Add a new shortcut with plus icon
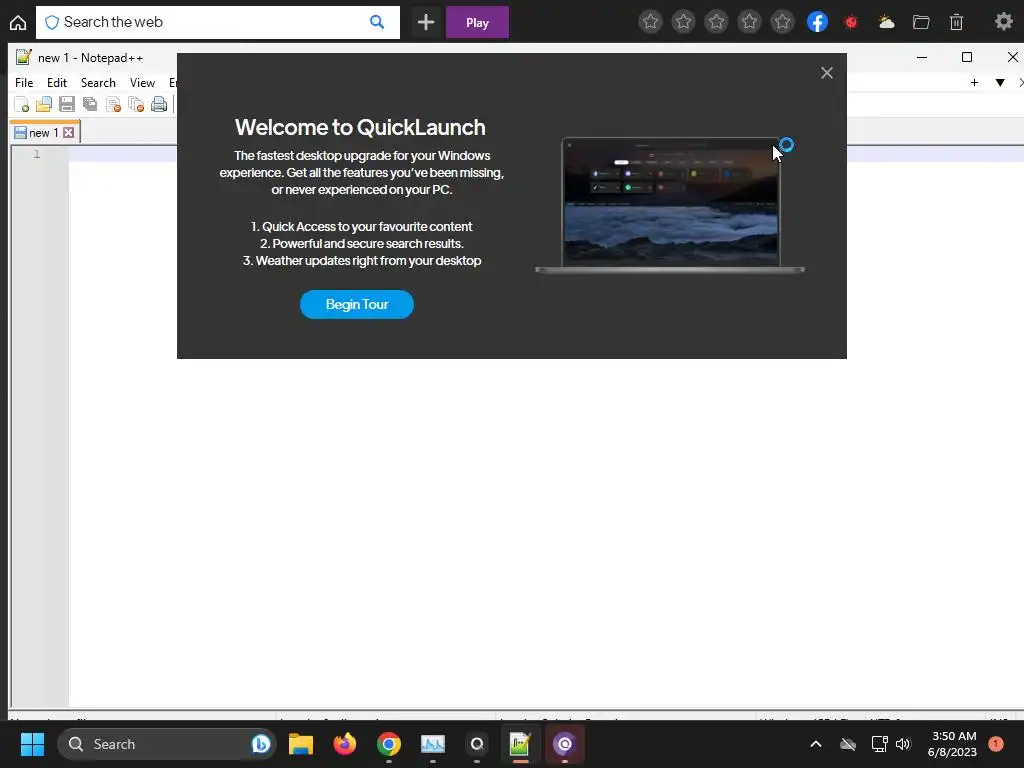The image size is (1024, 768). [426, 22]
